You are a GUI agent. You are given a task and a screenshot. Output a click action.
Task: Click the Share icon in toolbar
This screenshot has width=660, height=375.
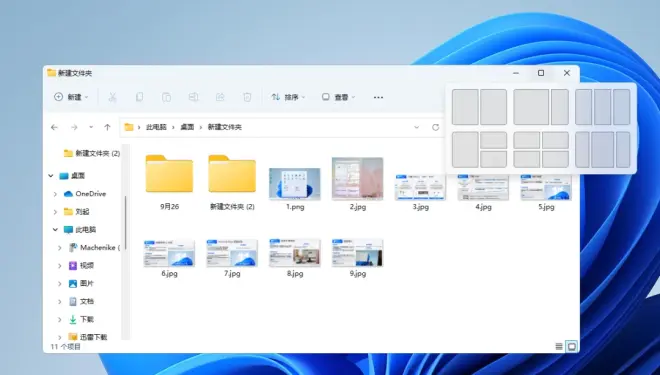[x=220, y=97]
